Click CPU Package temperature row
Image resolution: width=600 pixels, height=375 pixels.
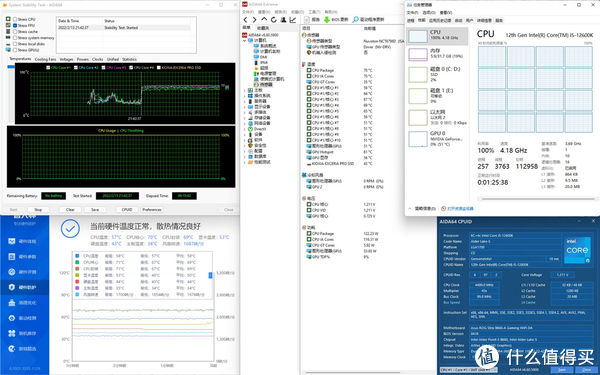tap(339, 70)
